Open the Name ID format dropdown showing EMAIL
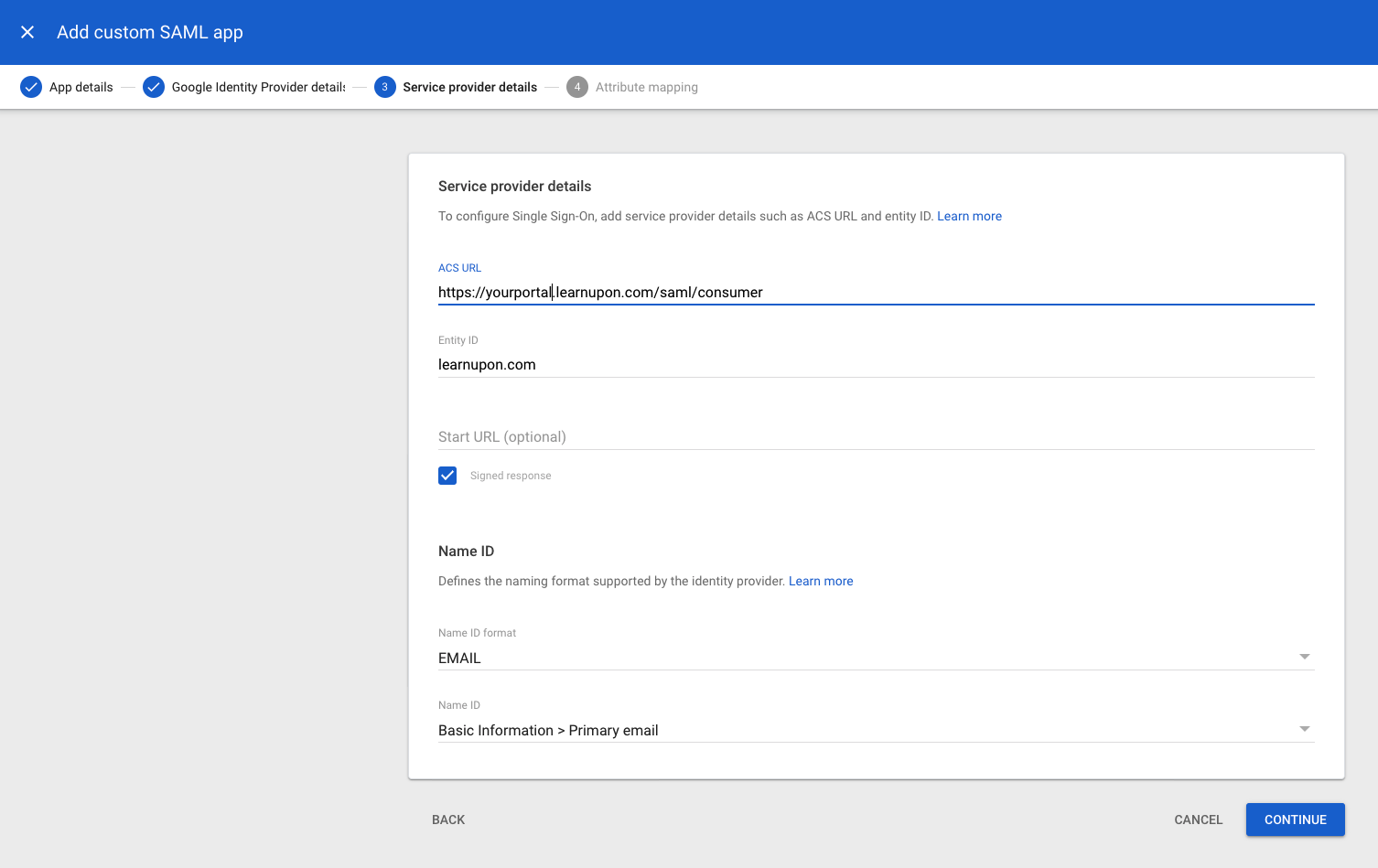 click(x=877, y=658)
